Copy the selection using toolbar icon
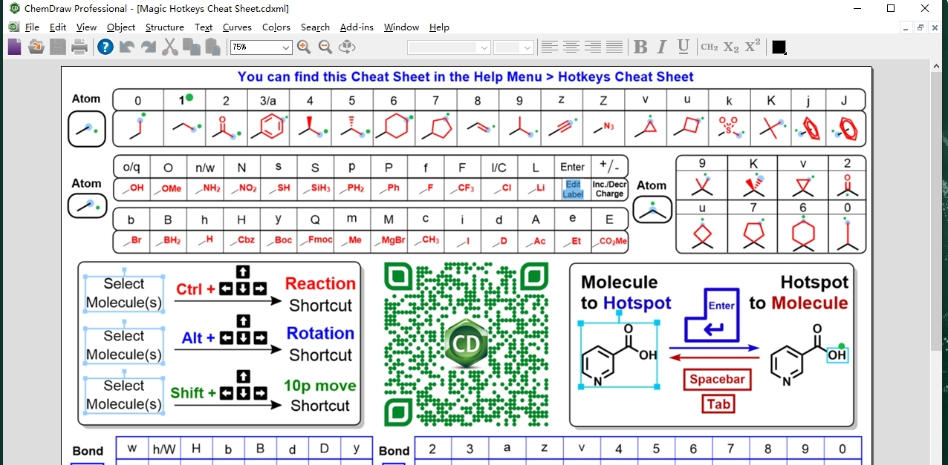Image resolution: width=948 pixels, height=465 pixels. 192,47
